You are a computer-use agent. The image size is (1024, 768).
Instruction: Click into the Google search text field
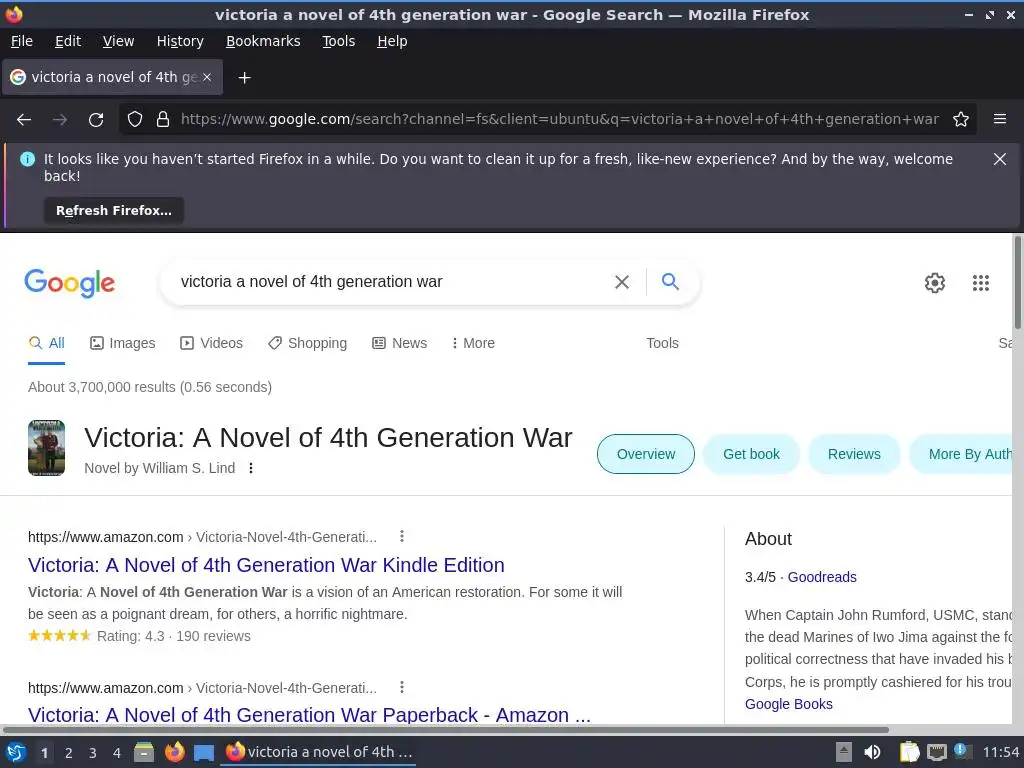(392, 282)
